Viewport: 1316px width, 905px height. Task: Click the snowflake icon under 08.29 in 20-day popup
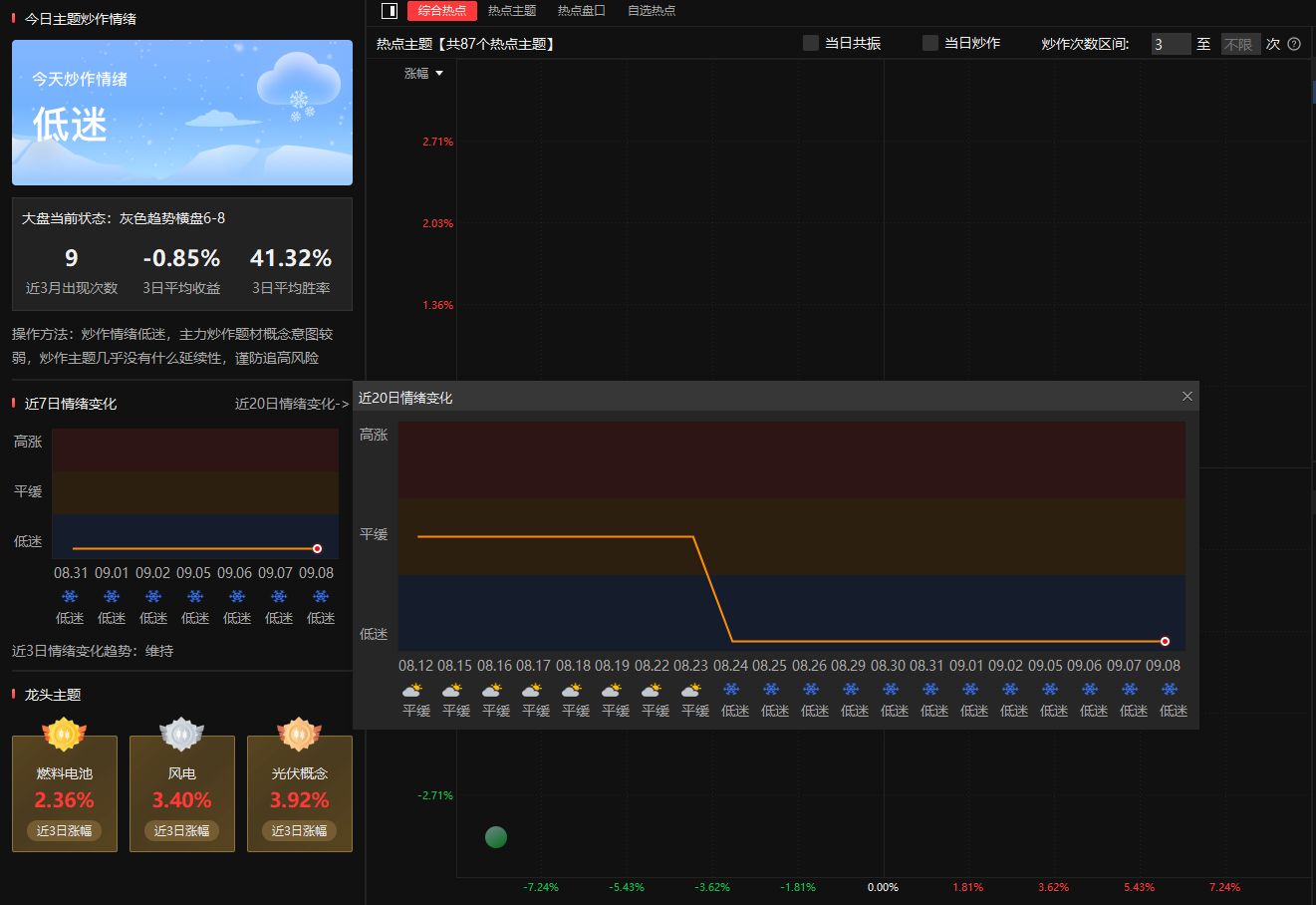[851, 690]
